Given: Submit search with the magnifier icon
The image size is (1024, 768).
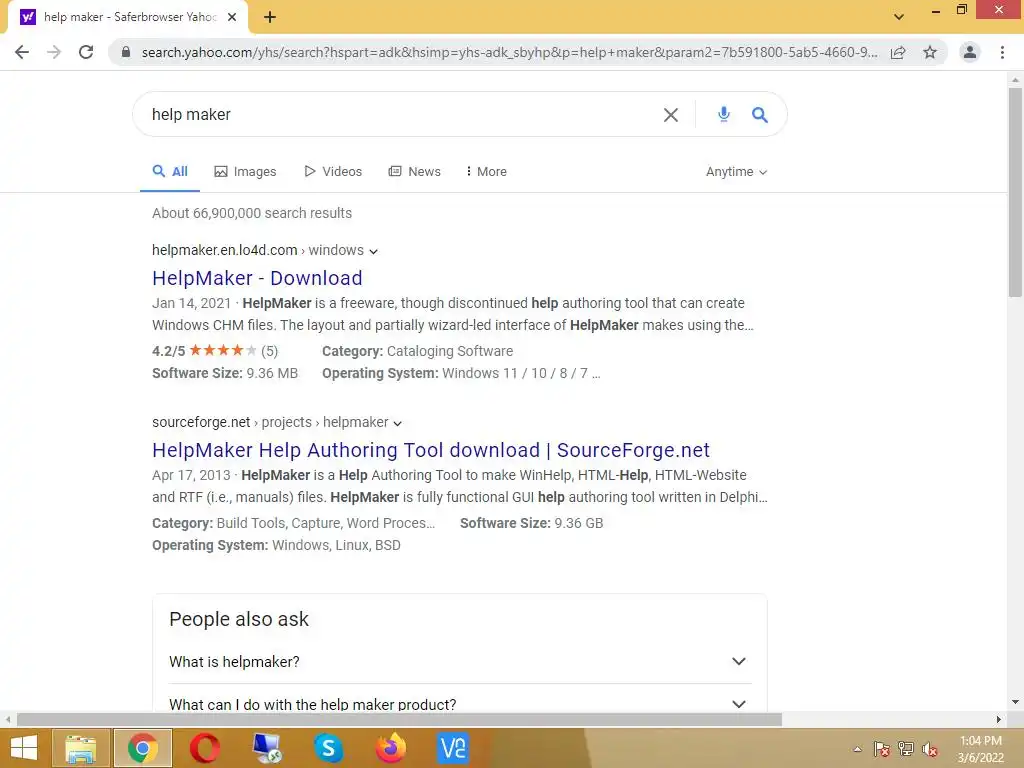Looking at the screenshot, I should (x=759, y=115).
